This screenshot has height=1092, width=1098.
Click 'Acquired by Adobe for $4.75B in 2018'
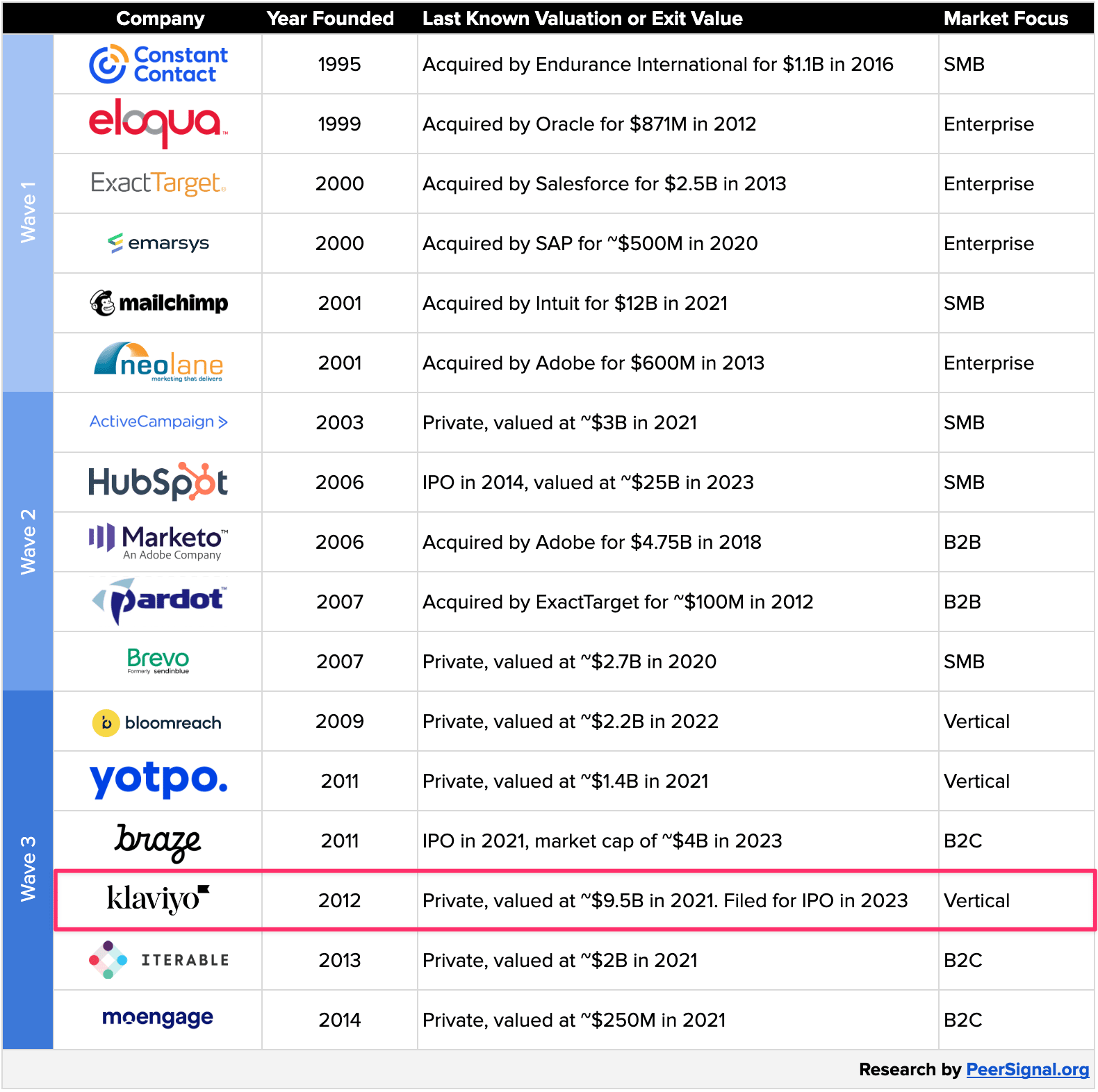592,543
